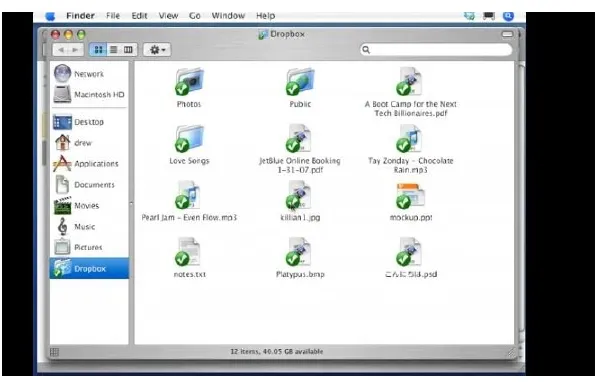
Task: Click the 'killian1.jpg' file name
Action: [300, 217]
